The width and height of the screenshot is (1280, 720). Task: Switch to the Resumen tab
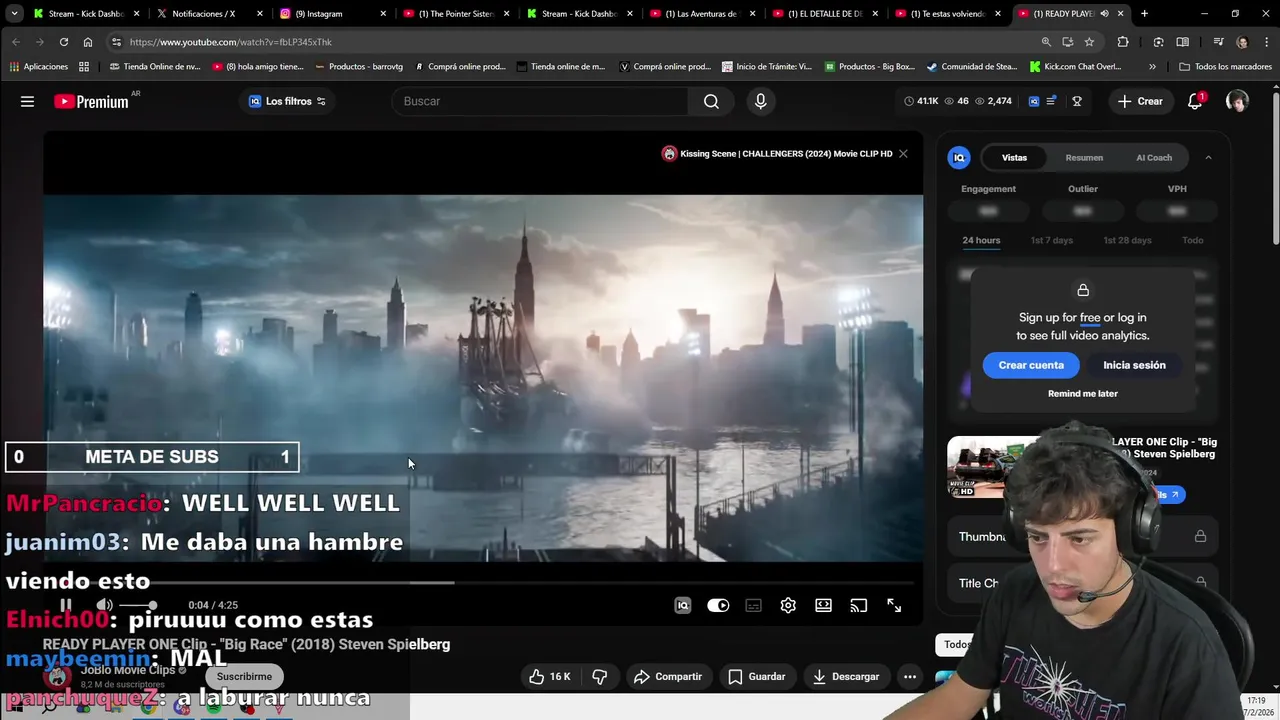click(x=1084, y=157)
